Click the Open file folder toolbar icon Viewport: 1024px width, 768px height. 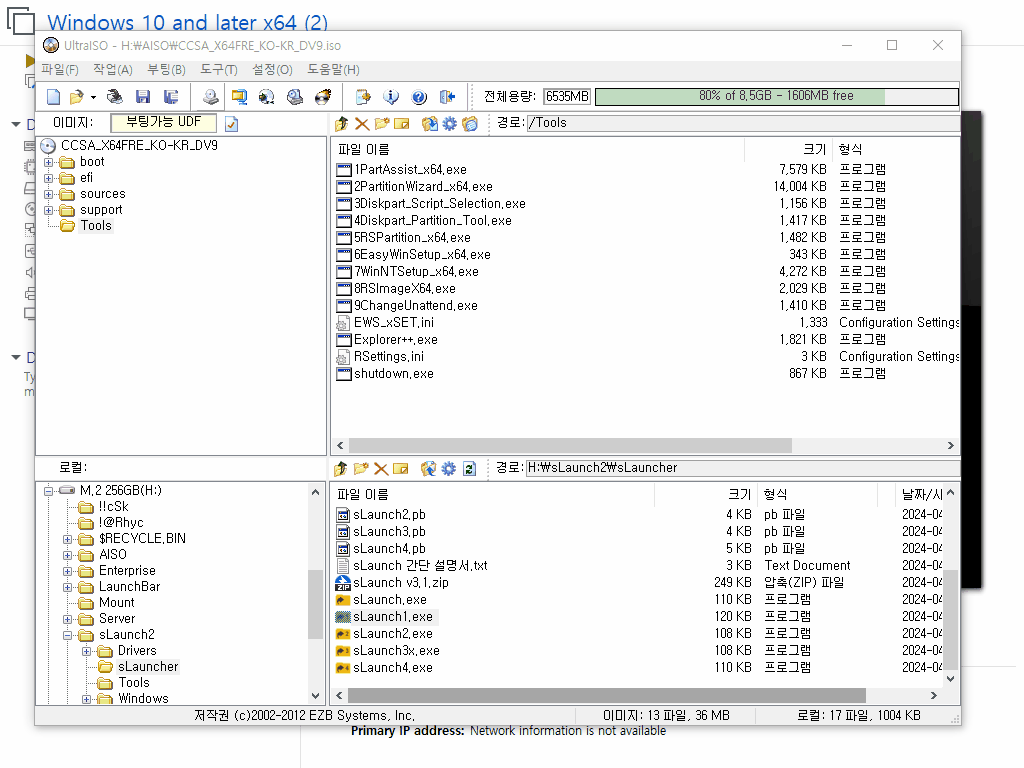tap(76, 97)
